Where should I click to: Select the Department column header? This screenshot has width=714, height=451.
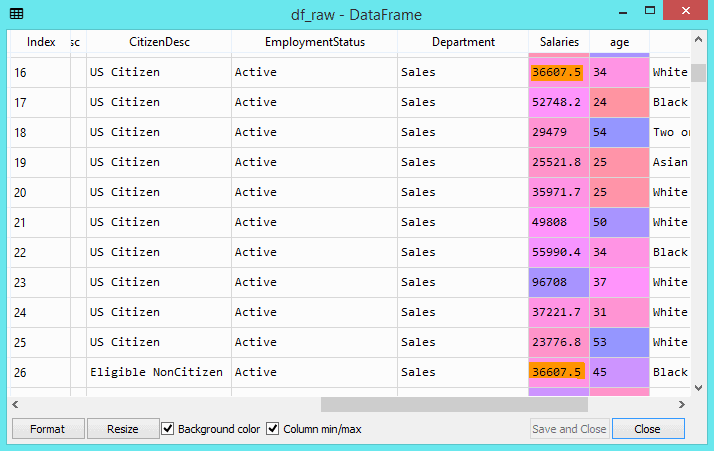tap(463, 42)
